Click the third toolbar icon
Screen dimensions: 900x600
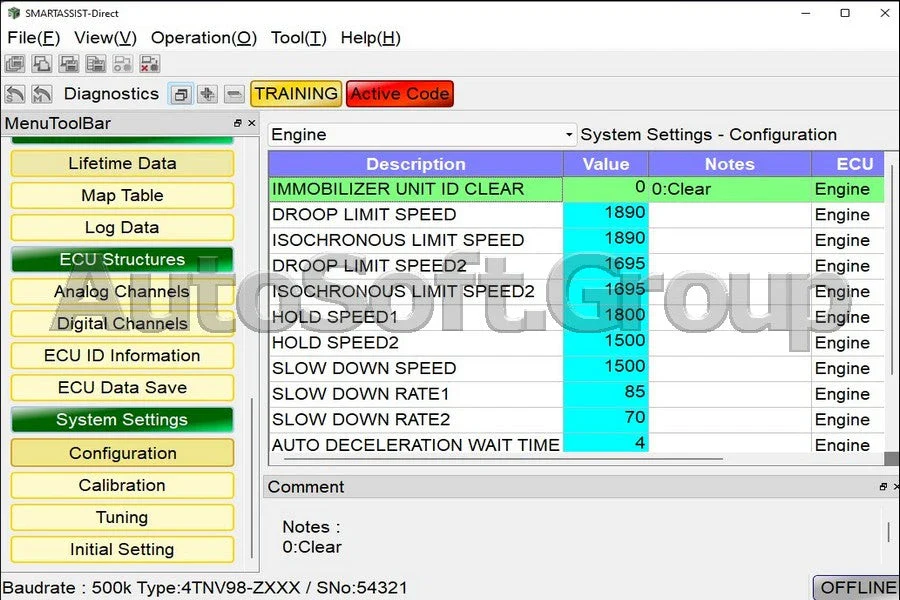[x=69, y=64]
